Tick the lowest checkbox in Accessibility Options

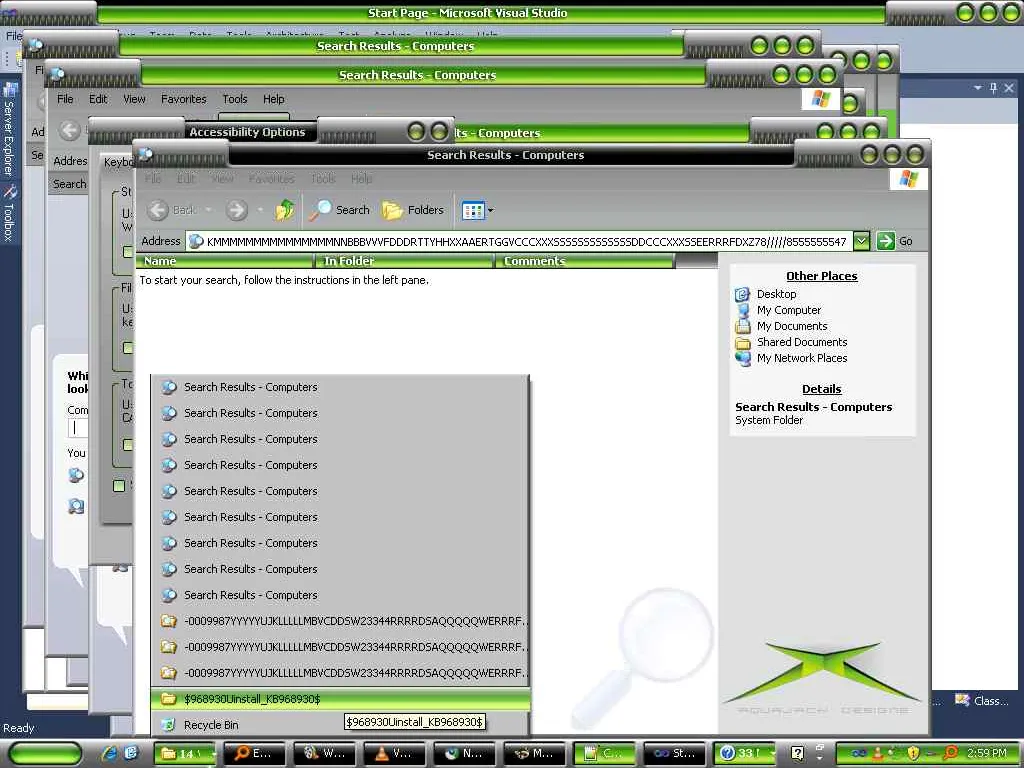119,486
